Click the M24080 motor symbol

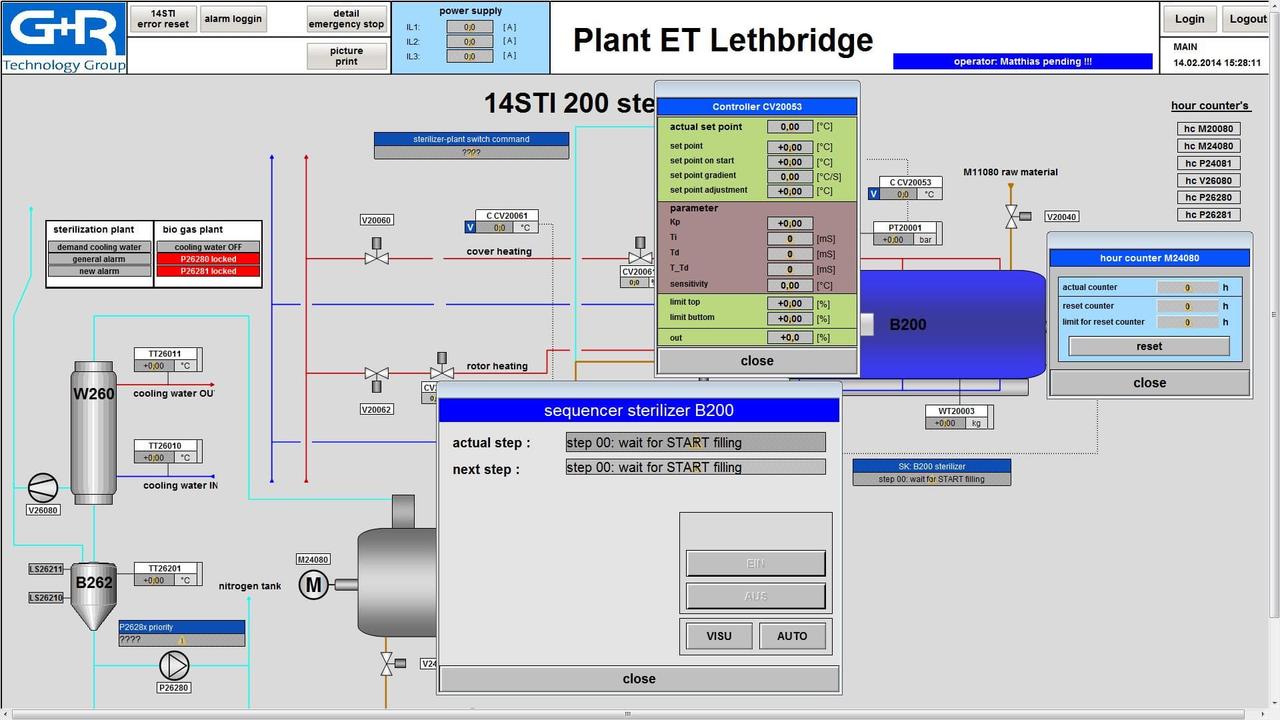point(314,585)
